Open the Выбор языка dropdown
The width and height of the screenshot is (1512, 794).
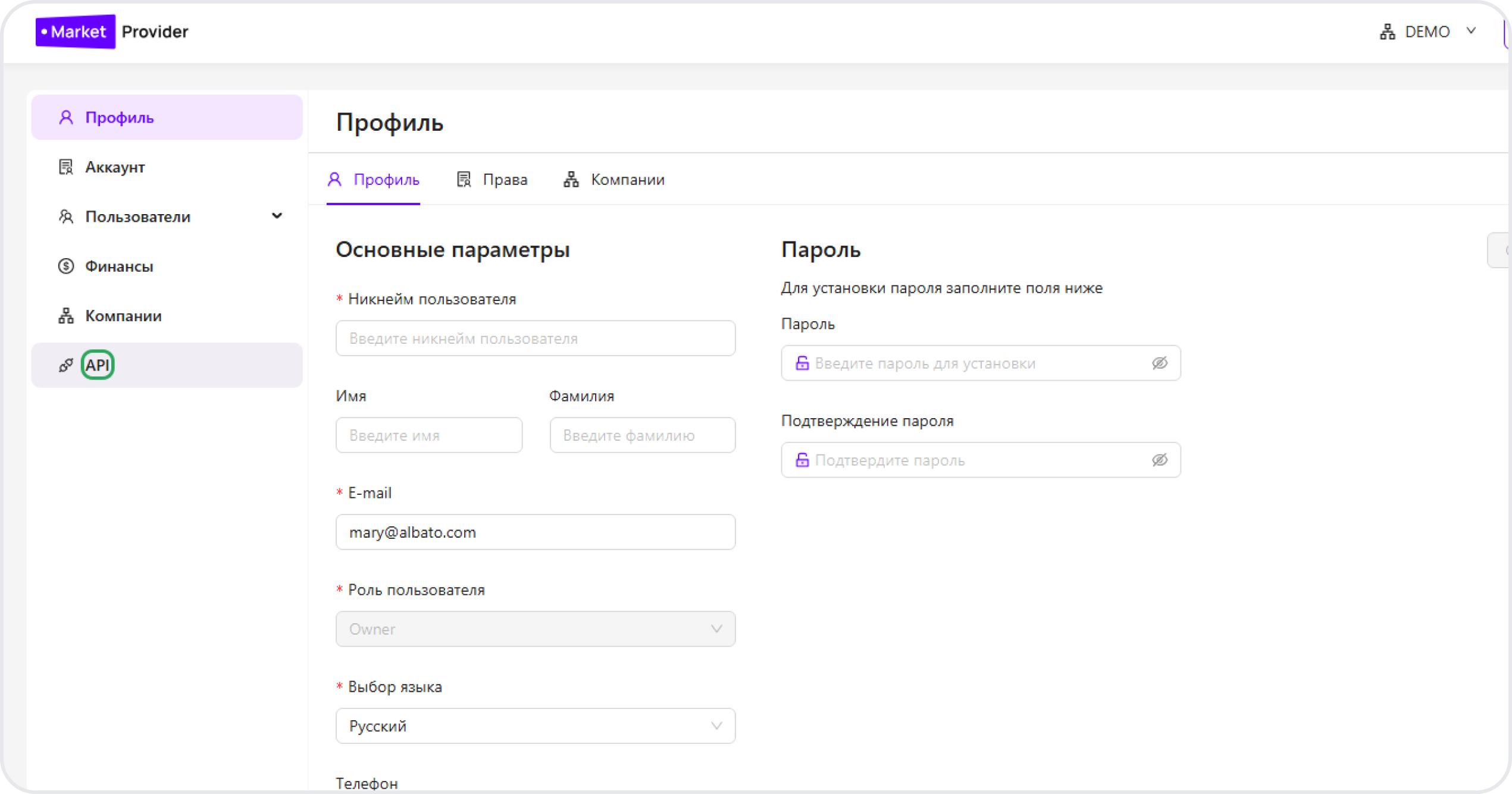535,726
